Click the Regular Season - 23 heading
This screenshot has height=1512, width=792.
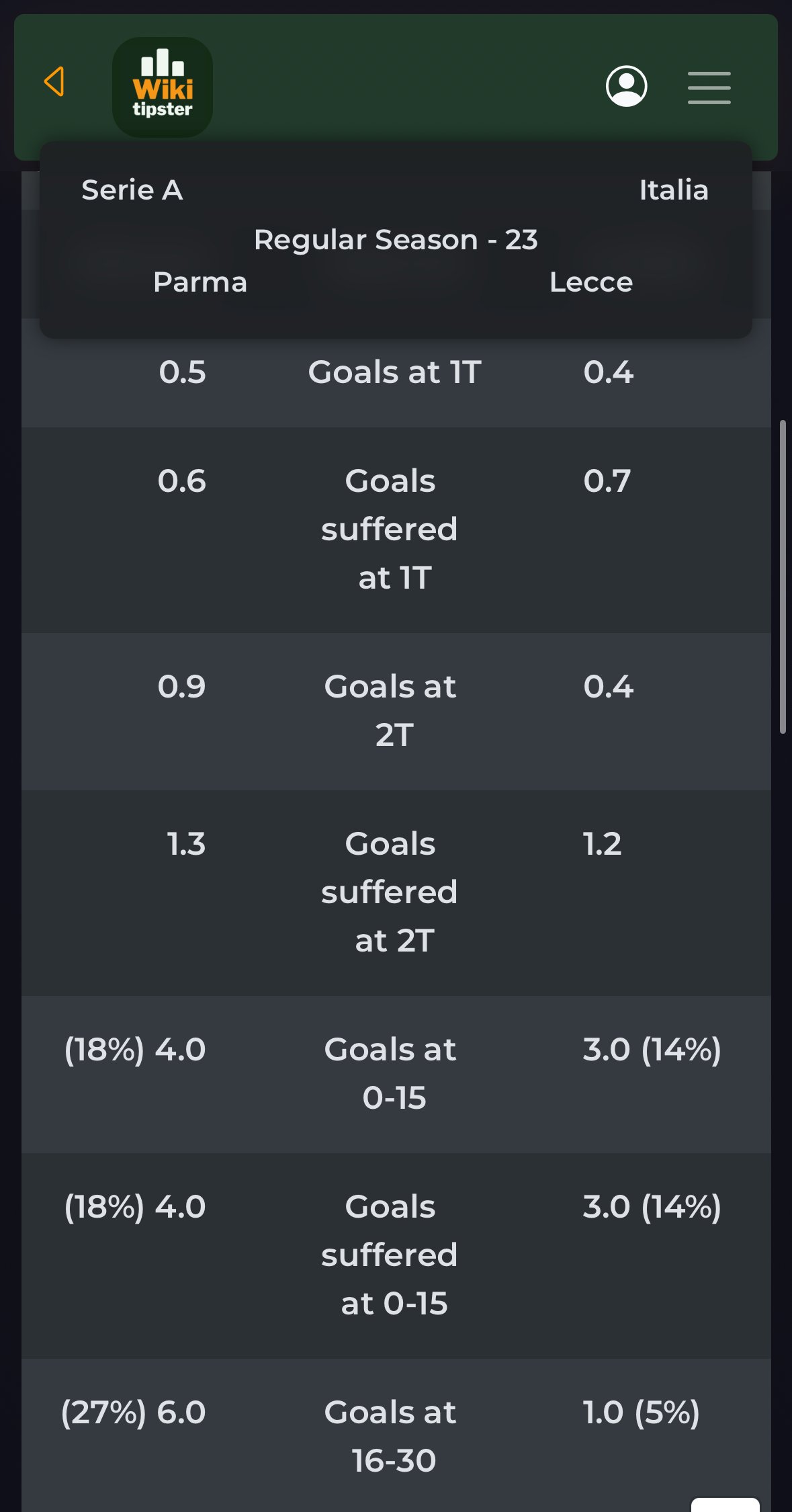(x=396, y=240)
